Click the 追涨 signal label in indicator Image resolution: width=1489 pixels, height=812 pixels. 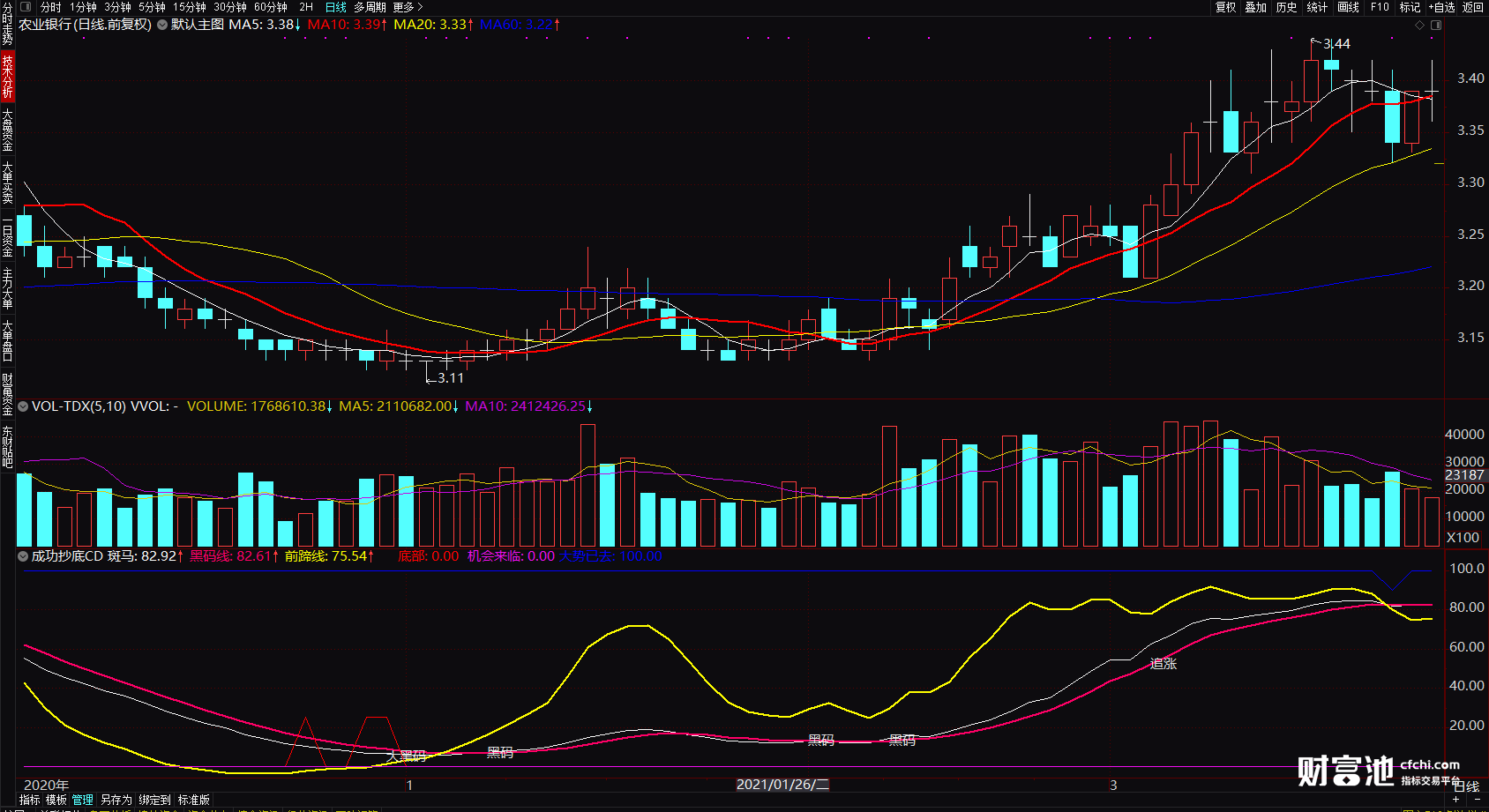click(x=1164, y=664)
